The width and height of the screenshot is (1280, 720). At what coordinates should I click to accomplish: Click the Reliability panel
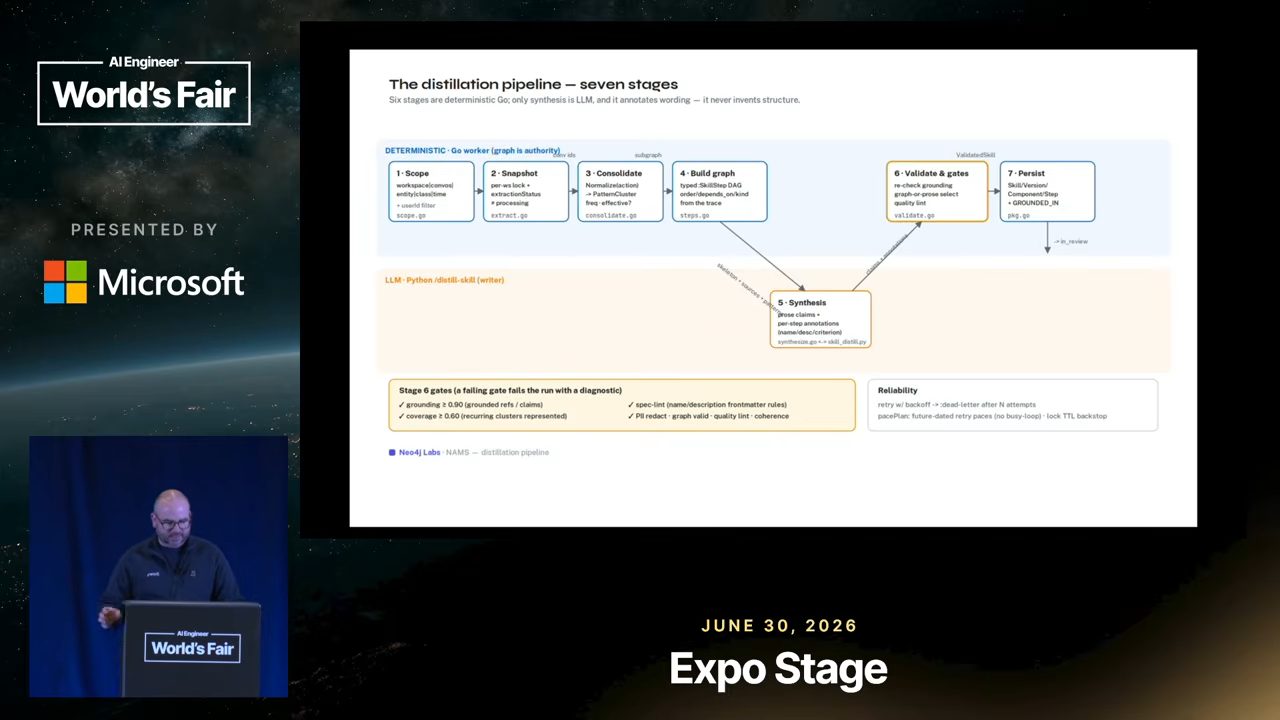(x=1012, y=405)
